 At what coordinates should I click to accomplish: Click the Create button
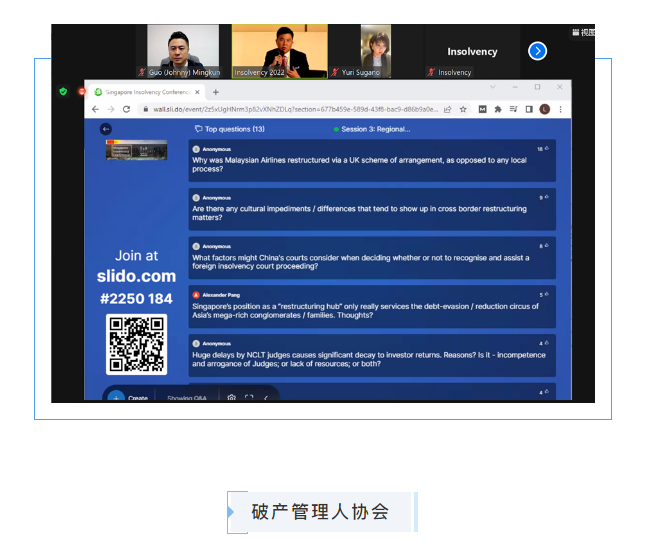tap(127, 397)
